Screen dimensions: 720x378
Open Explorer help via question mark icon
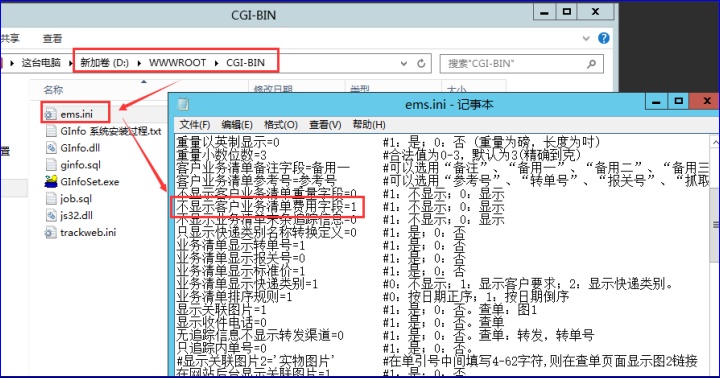(604, 38)
